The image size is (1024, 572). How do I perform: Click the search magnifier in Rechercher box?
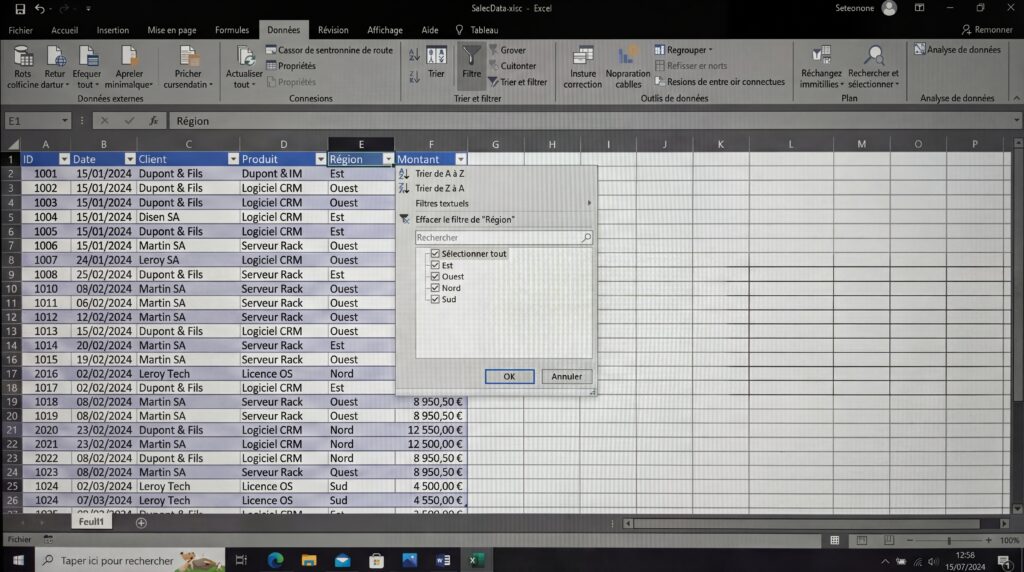586,238
